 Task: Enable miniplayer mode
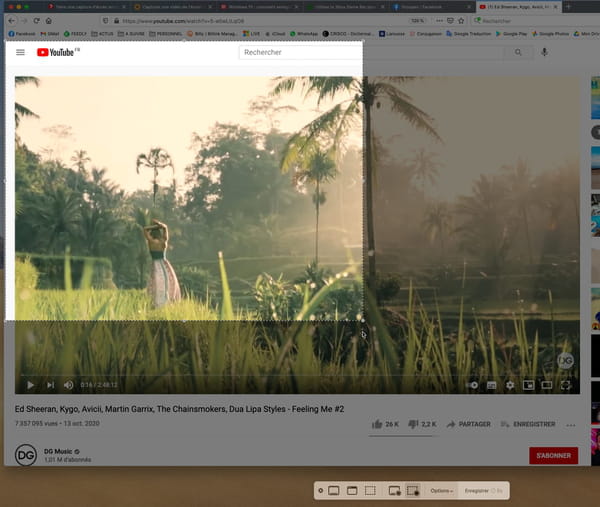[x=528, y=385]
